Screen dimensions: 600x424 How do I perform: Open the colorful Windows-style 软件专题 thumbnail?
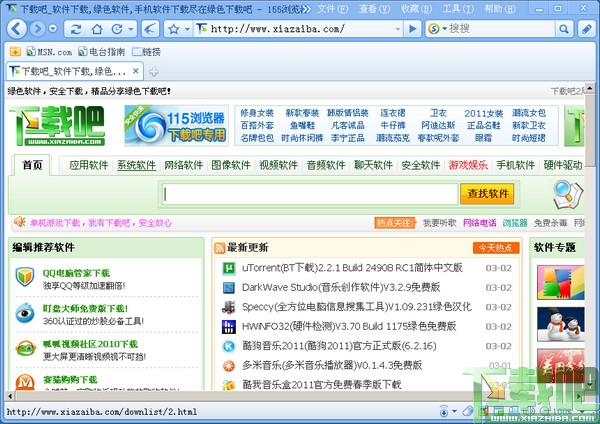point(561,282)
